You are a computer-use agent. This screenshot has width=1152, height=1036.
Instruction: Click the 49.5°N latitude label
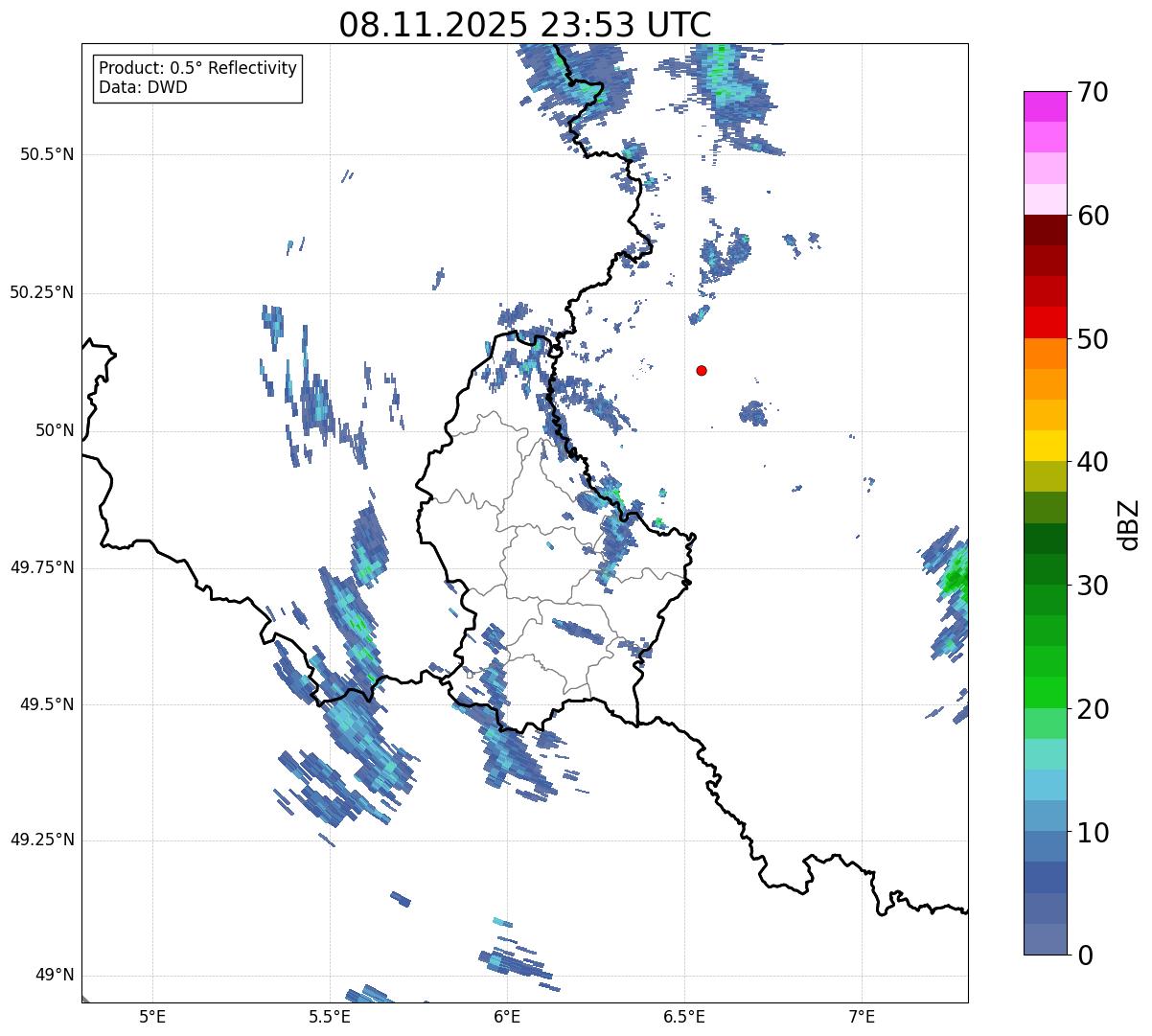(46, 704)
